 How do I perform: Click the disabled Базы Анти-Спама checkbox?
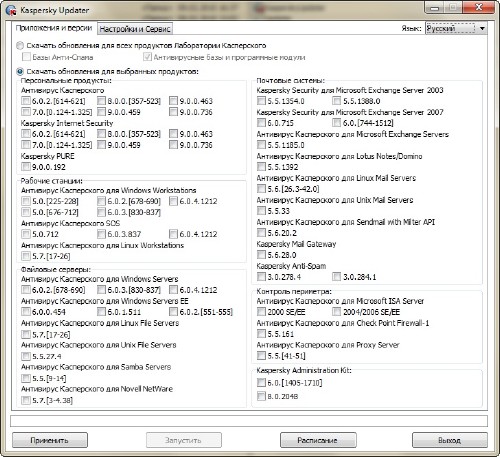click(x=26, y=57)
